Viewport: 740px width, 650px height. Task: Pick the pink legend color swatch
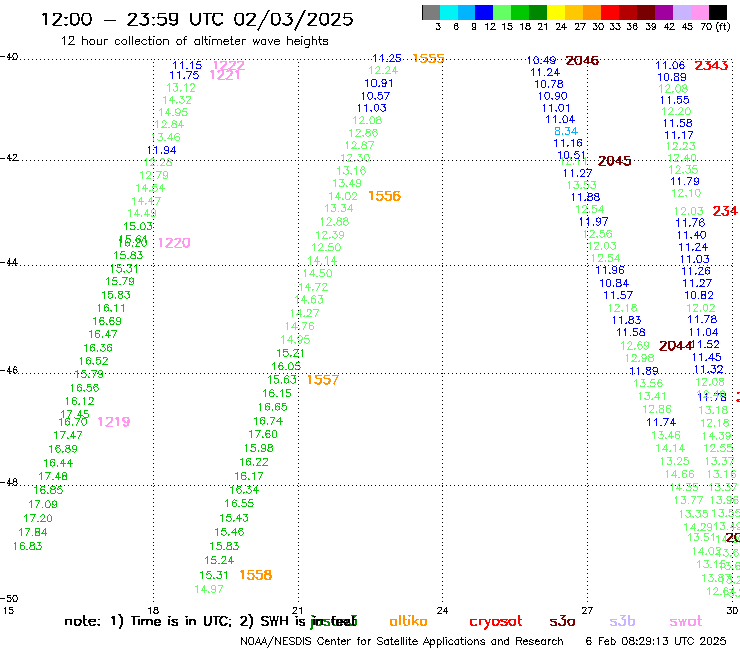(x=699, y=12)
